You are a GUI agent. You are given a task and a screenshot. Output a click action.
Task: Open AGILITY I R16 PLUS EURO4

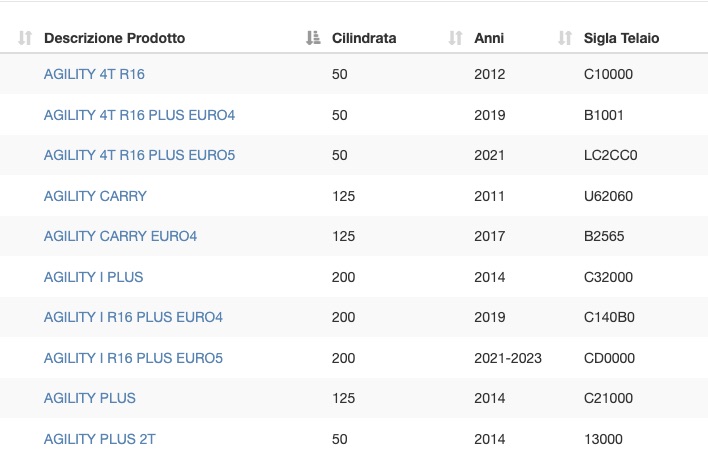[133, 317]
